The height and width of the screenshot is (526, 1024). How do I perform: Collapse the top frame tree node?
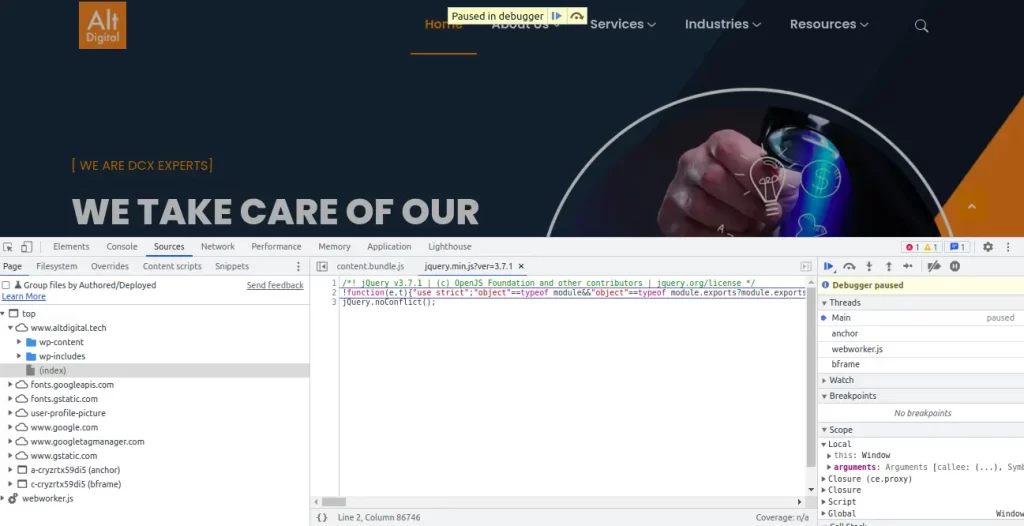[3, 314]
